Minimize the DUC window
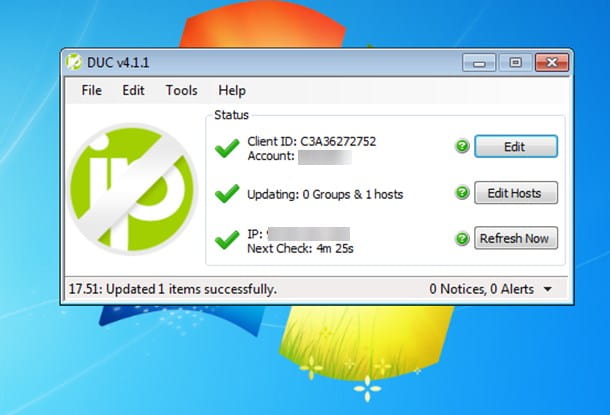Screen dimensions: 610x415 tap(479, 63)
